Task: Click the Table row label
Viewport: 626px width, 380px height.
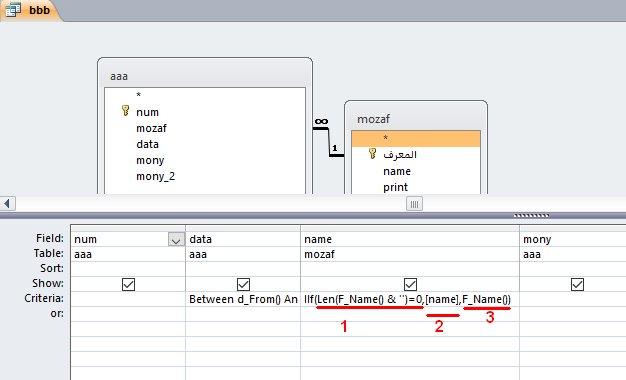Action: [x=49, y=253]
